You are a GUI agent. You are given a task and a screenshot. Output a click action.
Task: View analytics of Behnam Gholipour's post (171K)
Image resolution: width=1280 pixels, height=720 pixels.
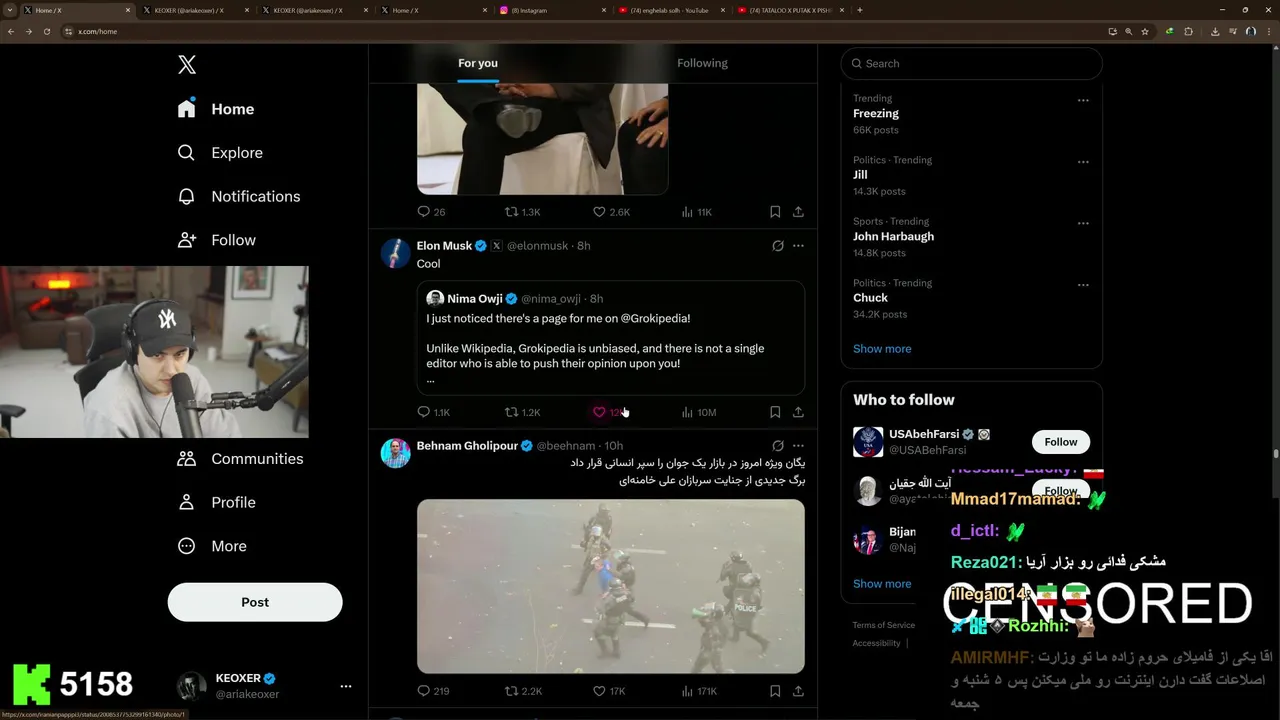coord(699,691)
